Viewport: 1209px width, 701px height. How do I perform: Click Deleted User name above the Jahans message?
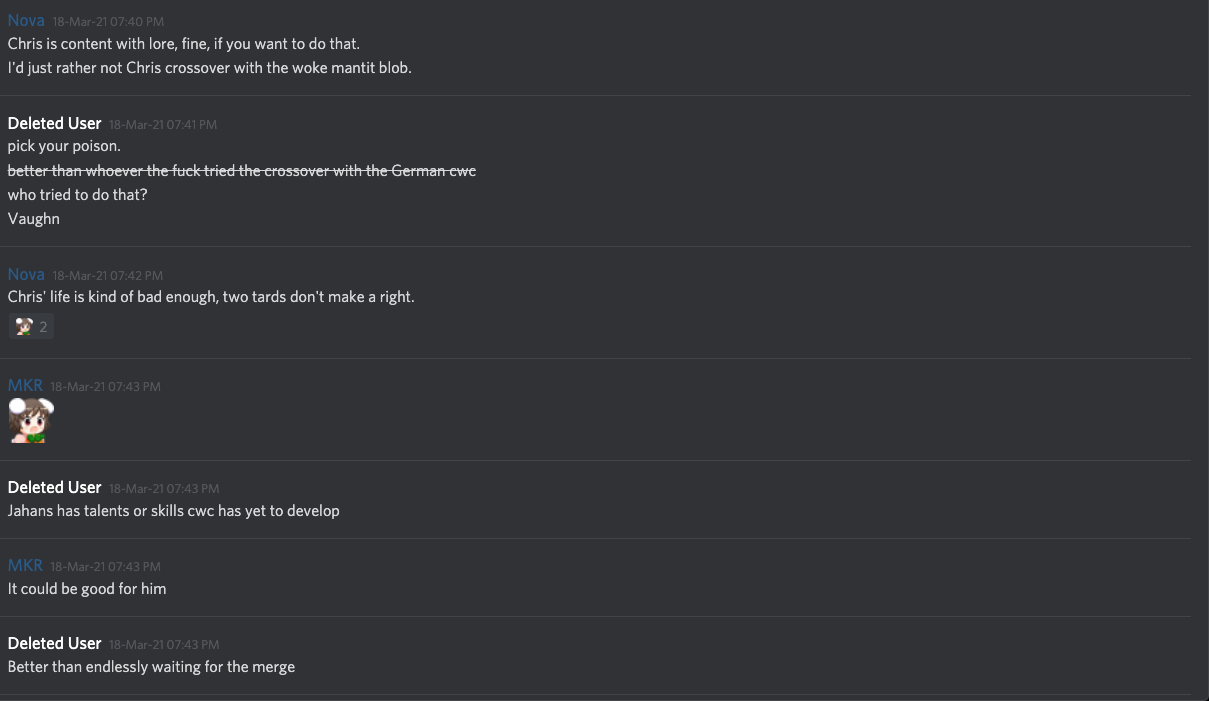(x=54, y=487)
